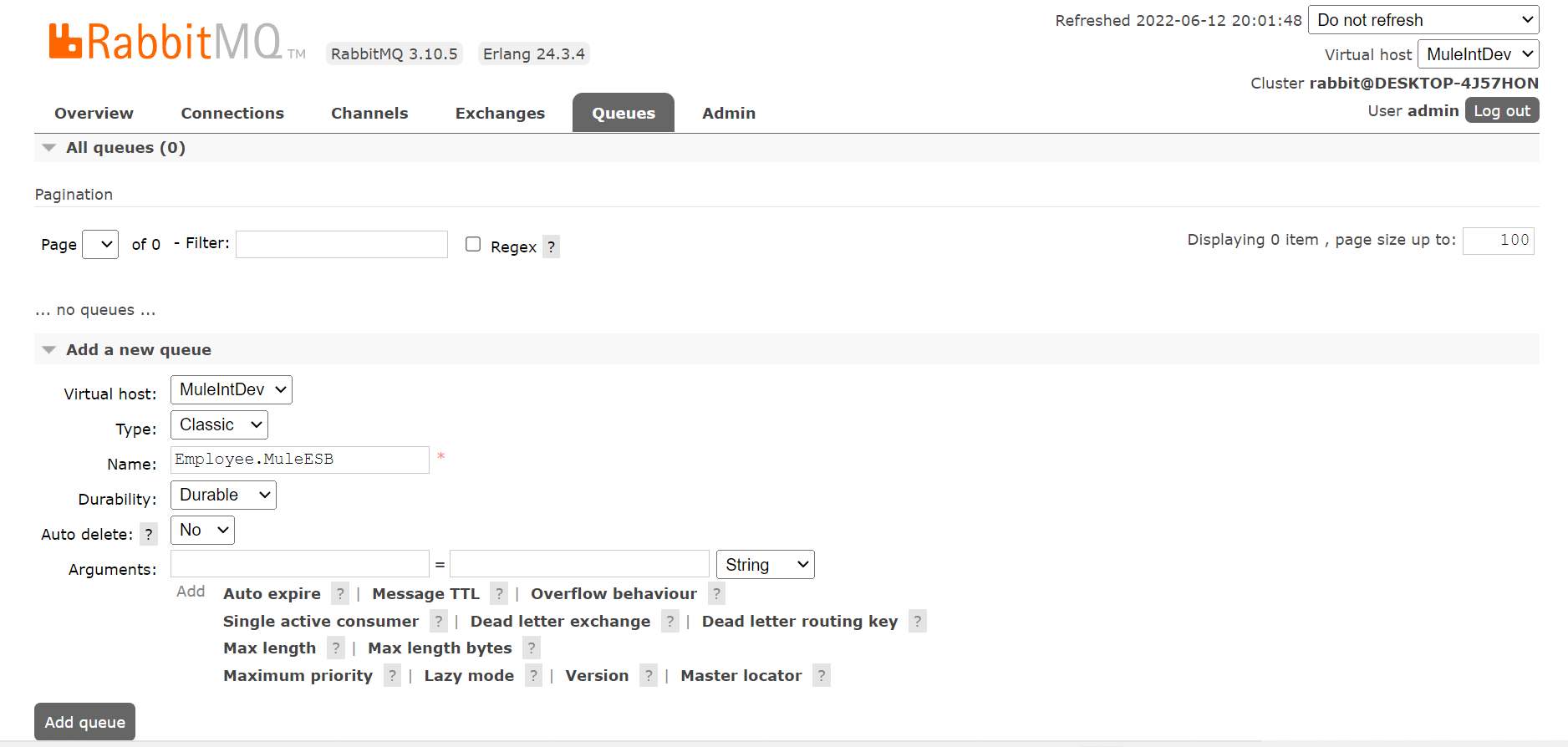
Task: Show help for Master locator argument
Action: point(822,675)
